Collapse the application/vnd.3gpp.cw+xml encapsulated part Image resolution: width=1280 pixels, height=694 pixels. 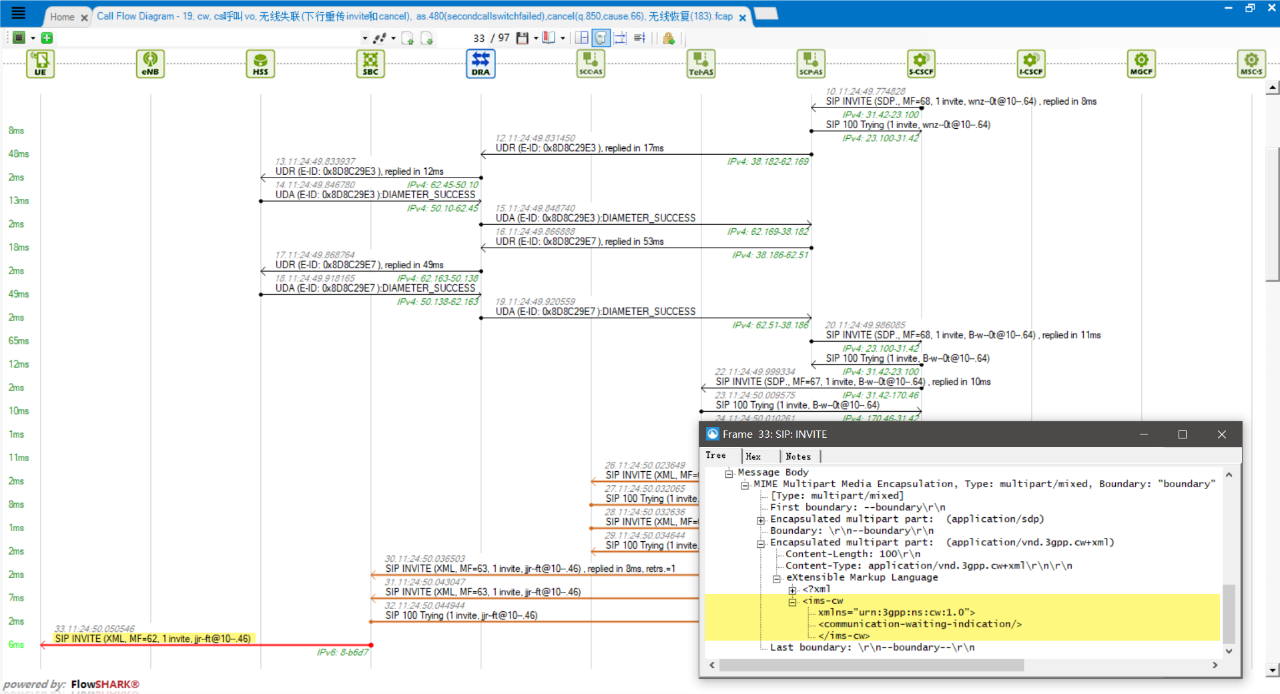tap(761, 543)
